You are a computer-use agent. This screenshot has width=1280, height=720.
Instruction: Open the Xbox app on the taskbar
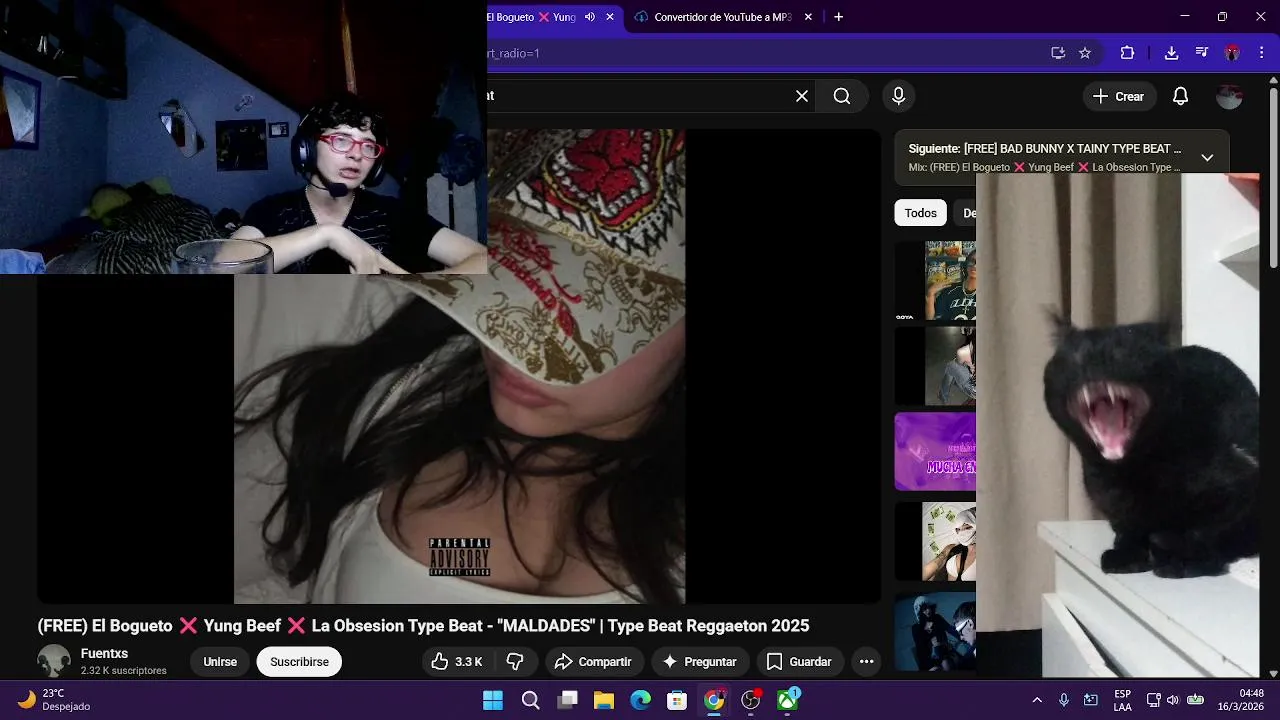(788, 700)
